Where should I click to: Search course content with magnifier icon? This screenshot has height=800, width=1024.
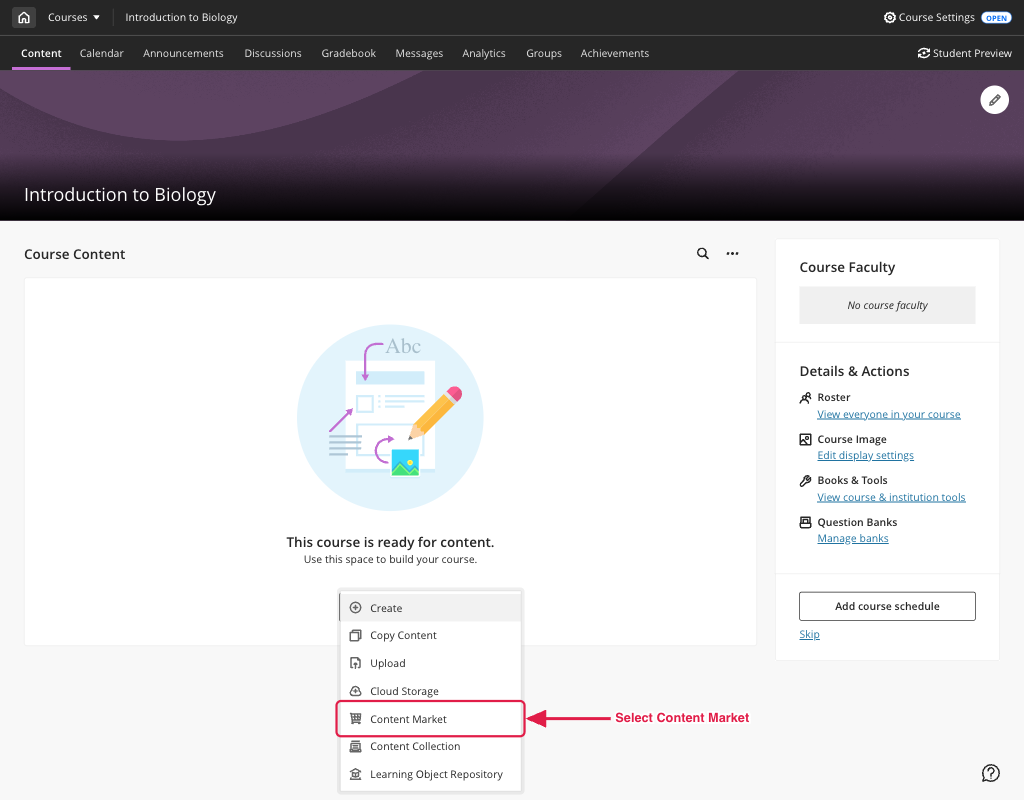click(703, 253)
